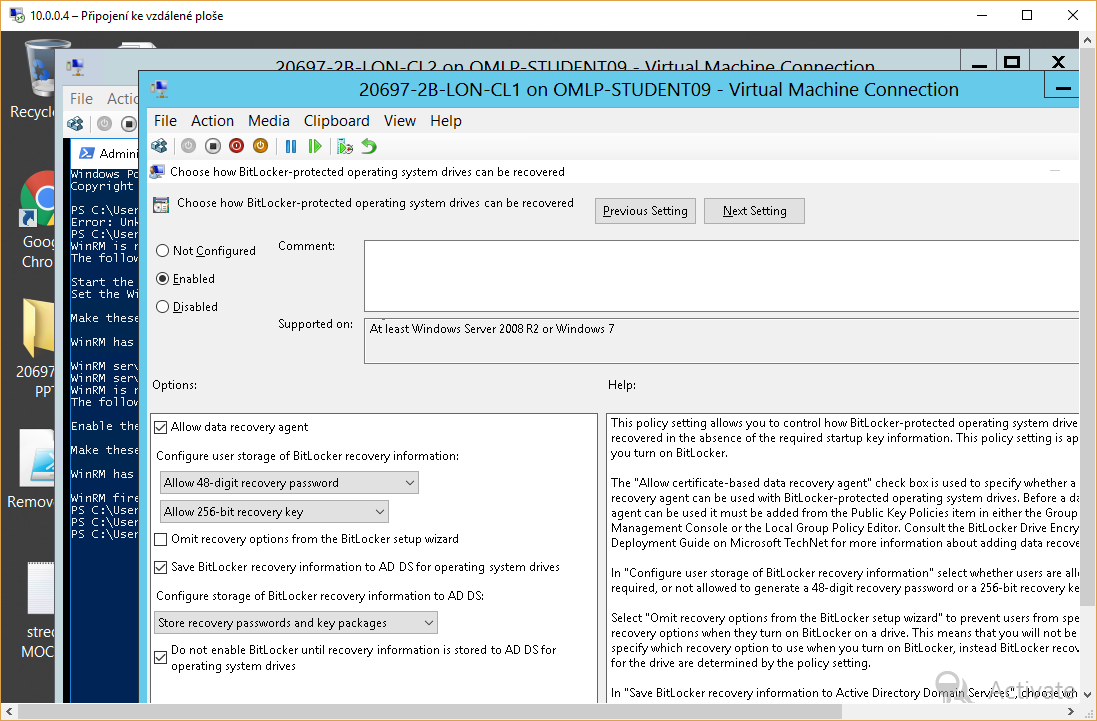Click the Previous Setting button
This screenshot has height=721, width=1097.
[x=645, y=211]
